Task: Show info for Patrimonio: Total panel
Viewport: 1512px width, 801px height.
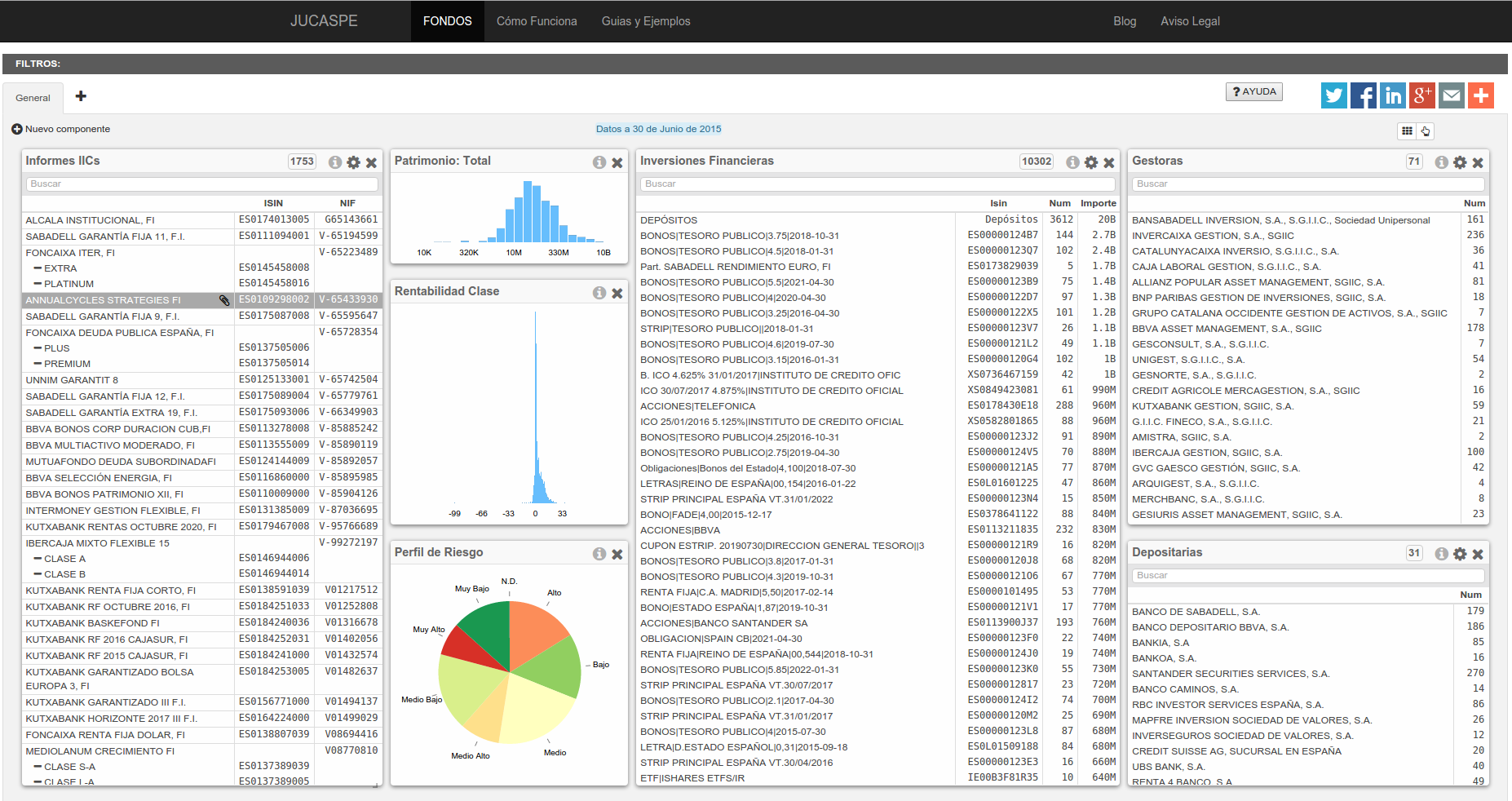Action: [x=599, y=162]
